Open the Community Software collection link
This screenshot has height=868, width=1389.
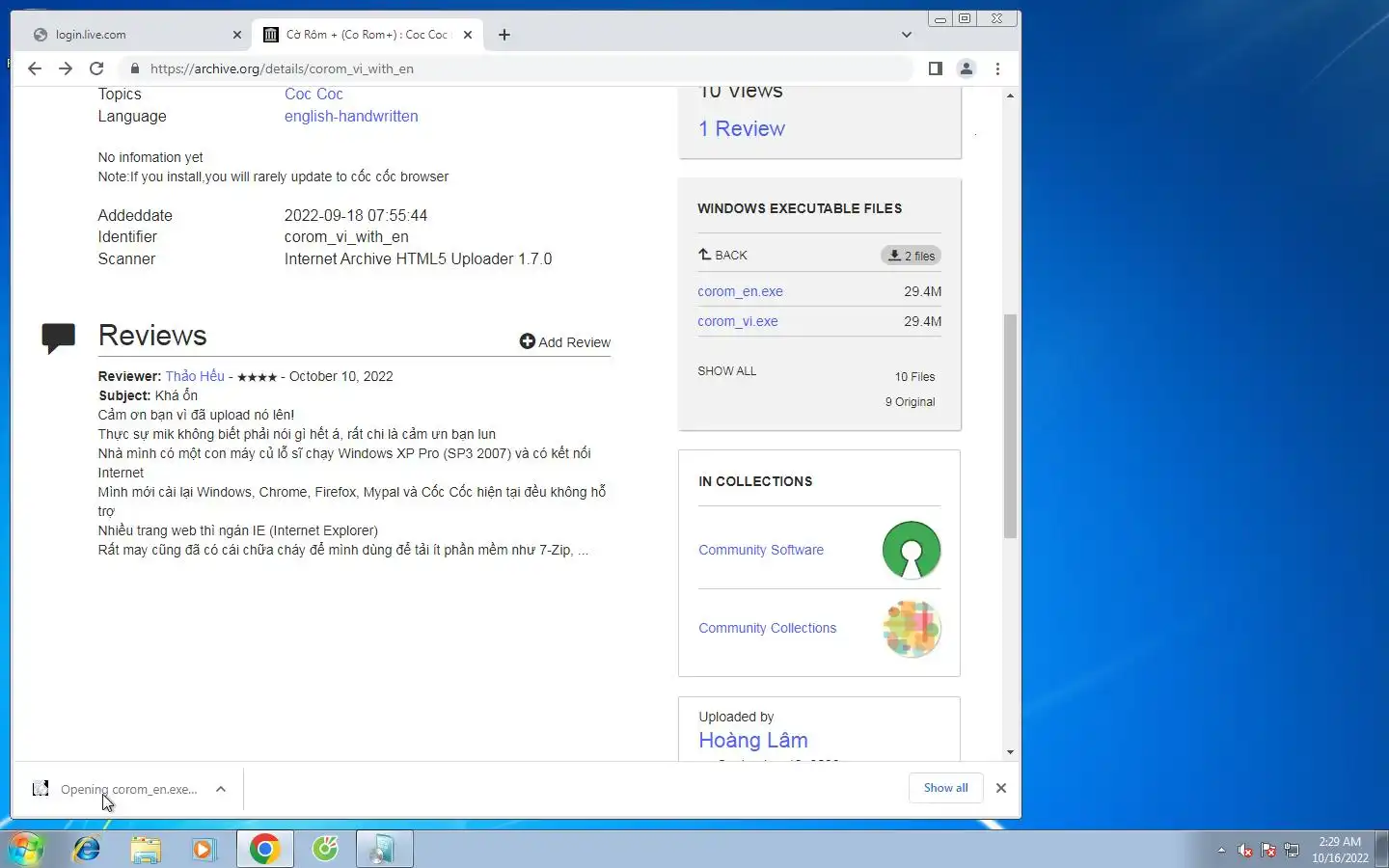761,550
